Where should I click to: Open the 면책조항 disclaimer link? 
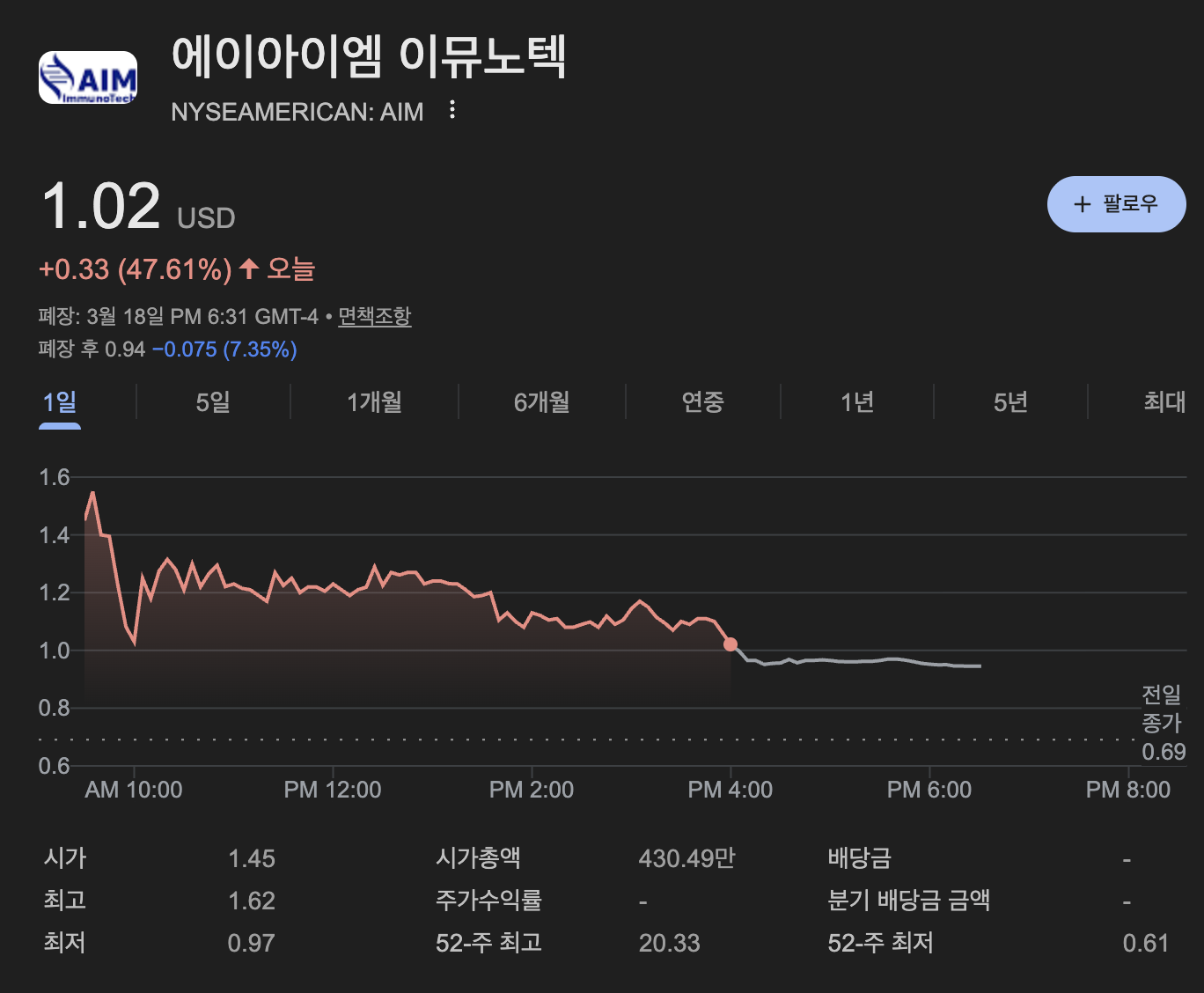click(x=375, y=316)
